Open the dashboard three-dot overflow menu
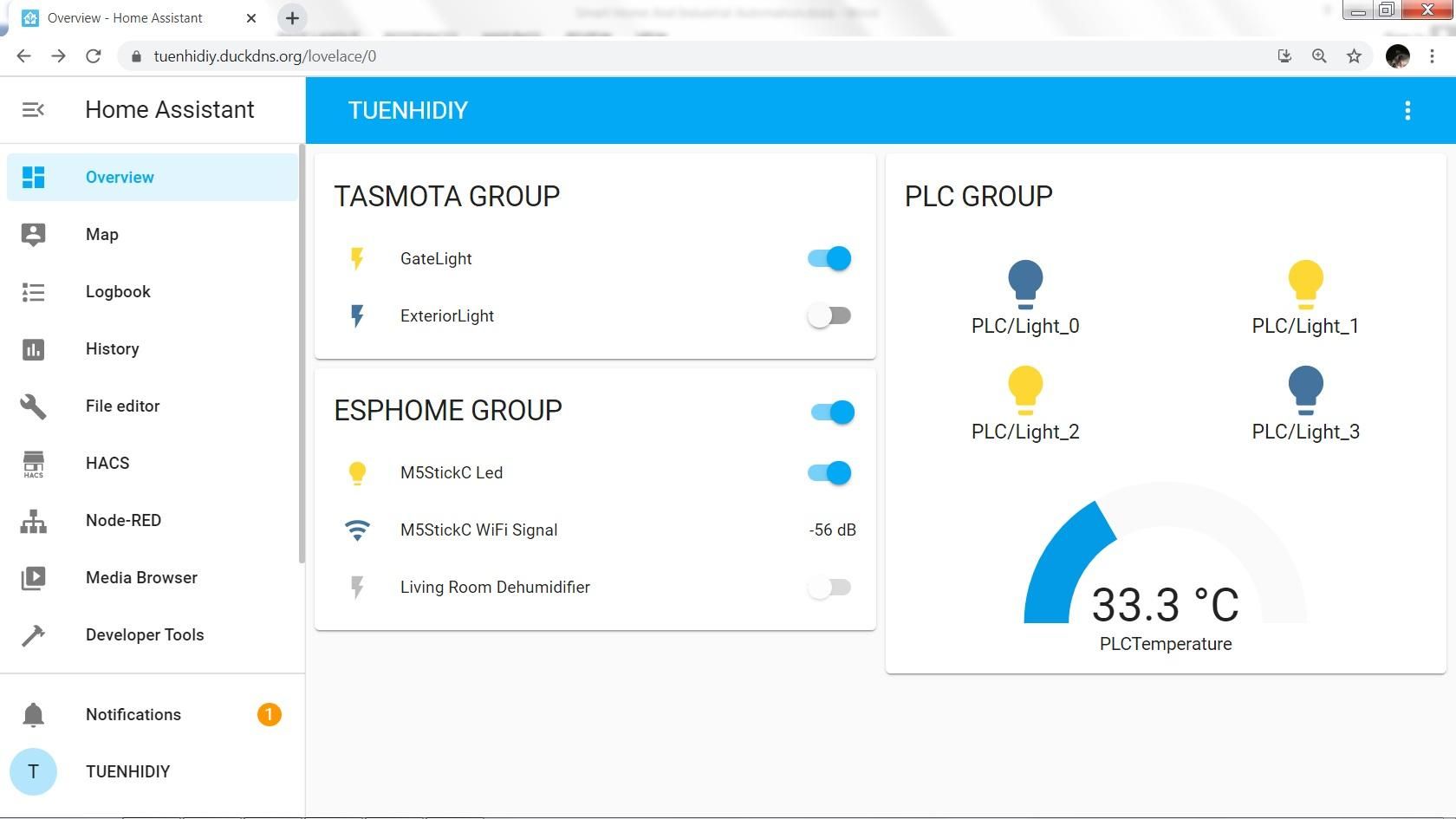 (1407, 110)
